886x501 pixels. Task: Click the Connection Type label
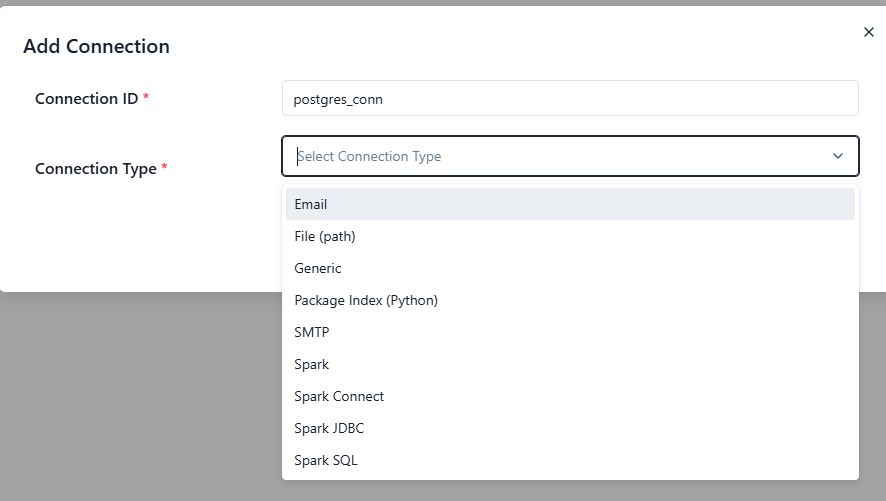coord(95,169)
